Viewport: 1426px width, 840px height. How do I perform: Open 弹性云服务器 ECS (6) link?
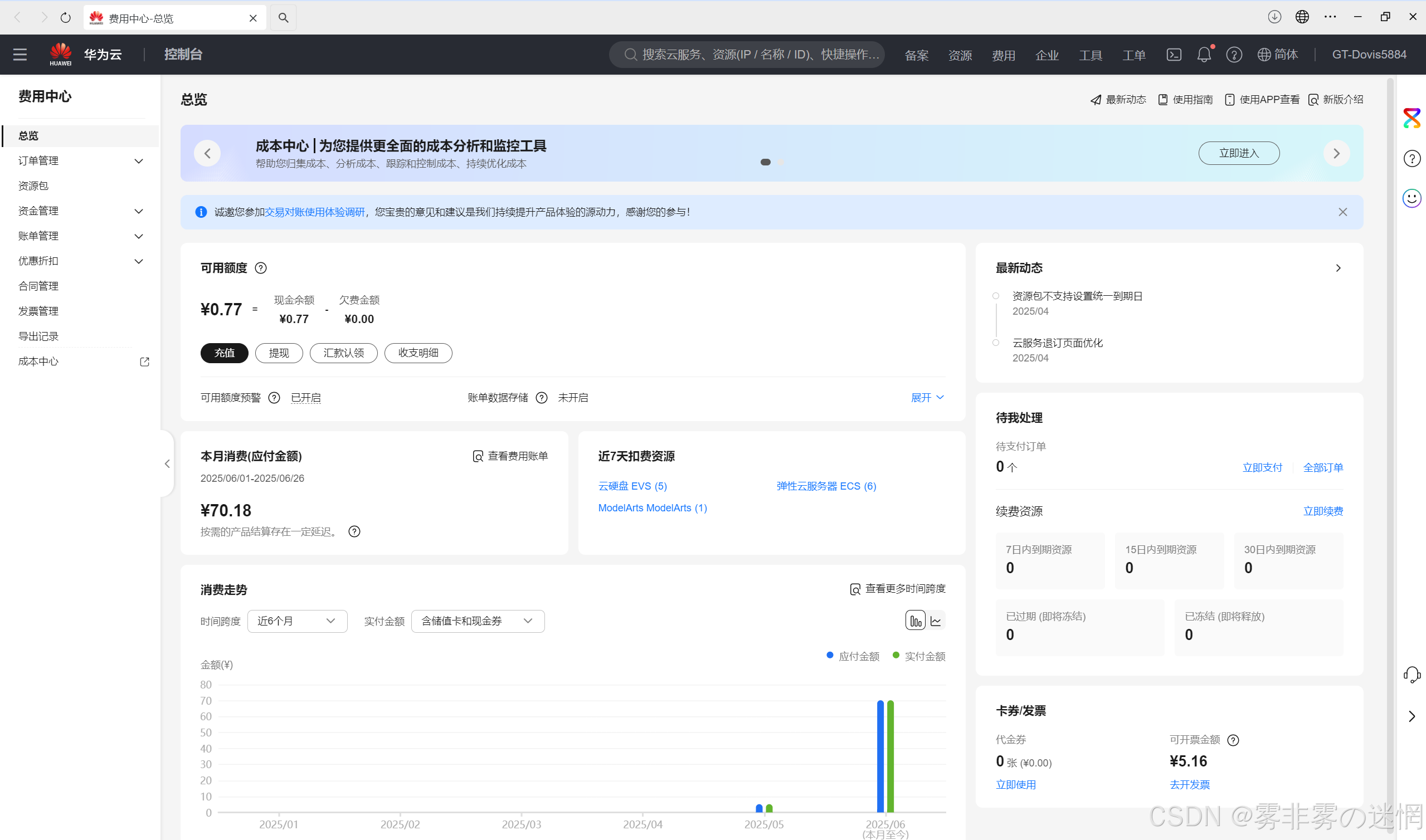(826, 486)
